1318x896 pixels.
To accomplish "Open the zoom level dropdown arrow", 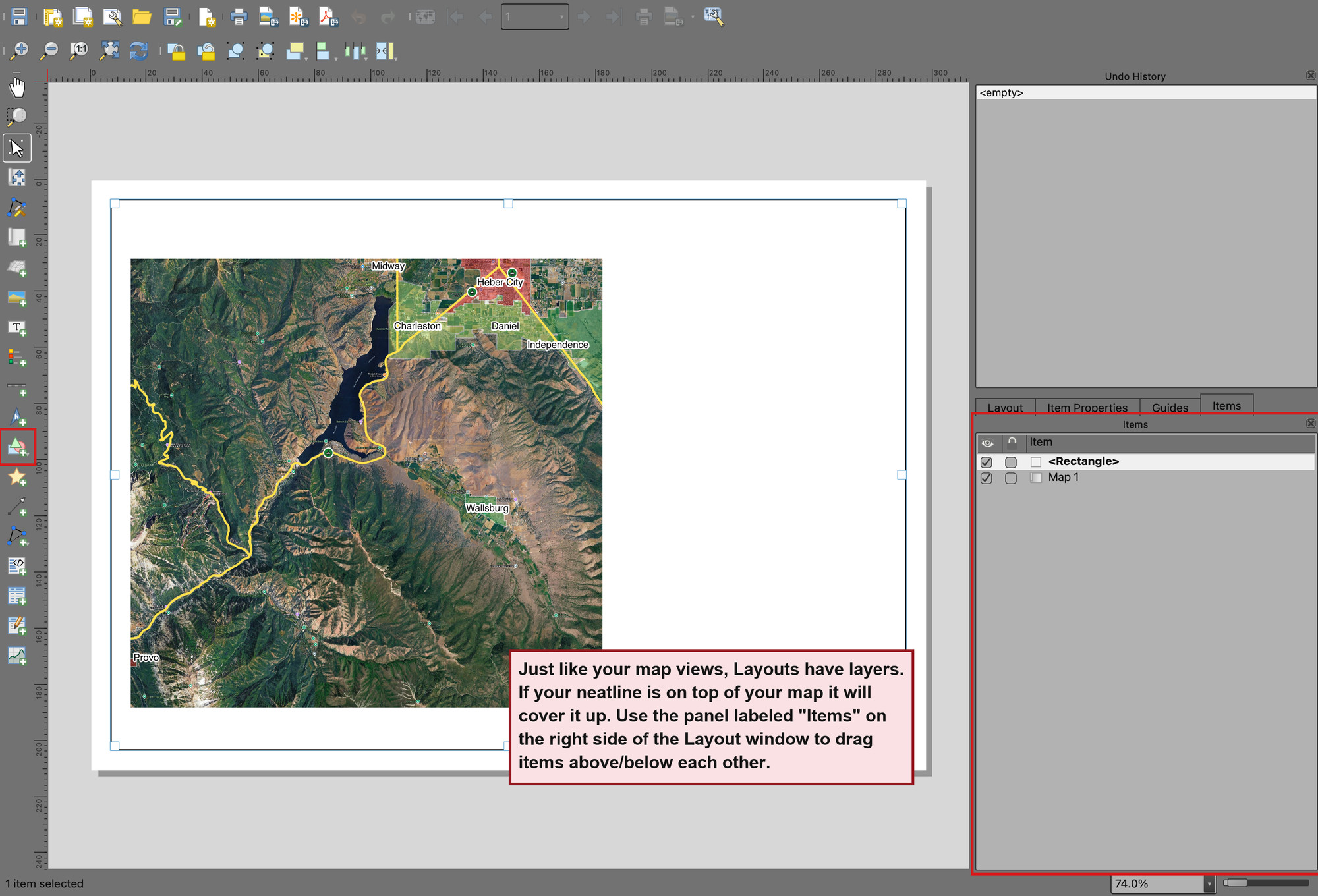I will (1209, 884).
